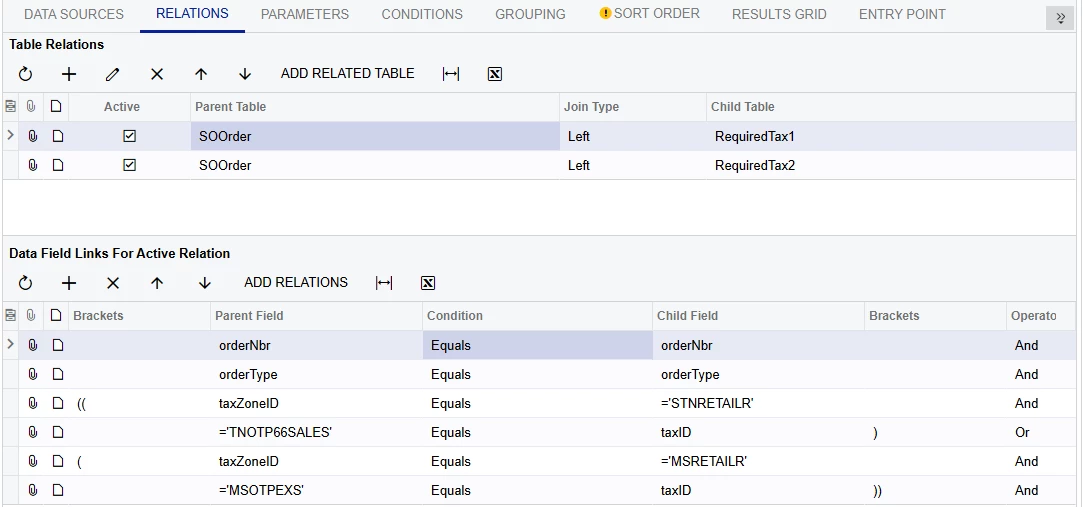The image size is (1083, 507).
Task: Export Data Field Links to Excel
Action: click(x=428, y=283)
